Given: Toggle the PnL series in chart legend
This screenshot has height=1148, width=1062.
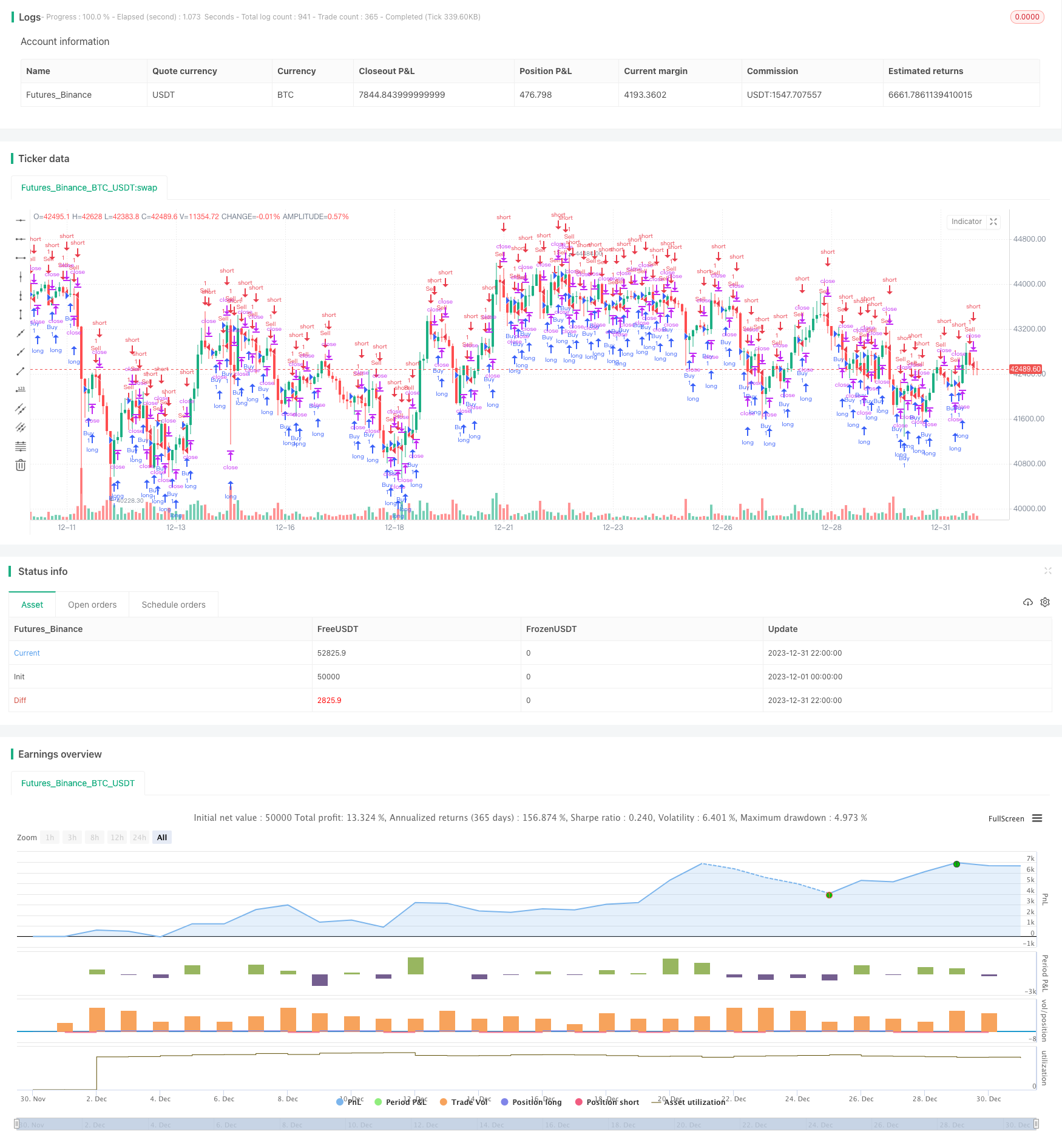Looking at the screenshot, I should 349,1102.
